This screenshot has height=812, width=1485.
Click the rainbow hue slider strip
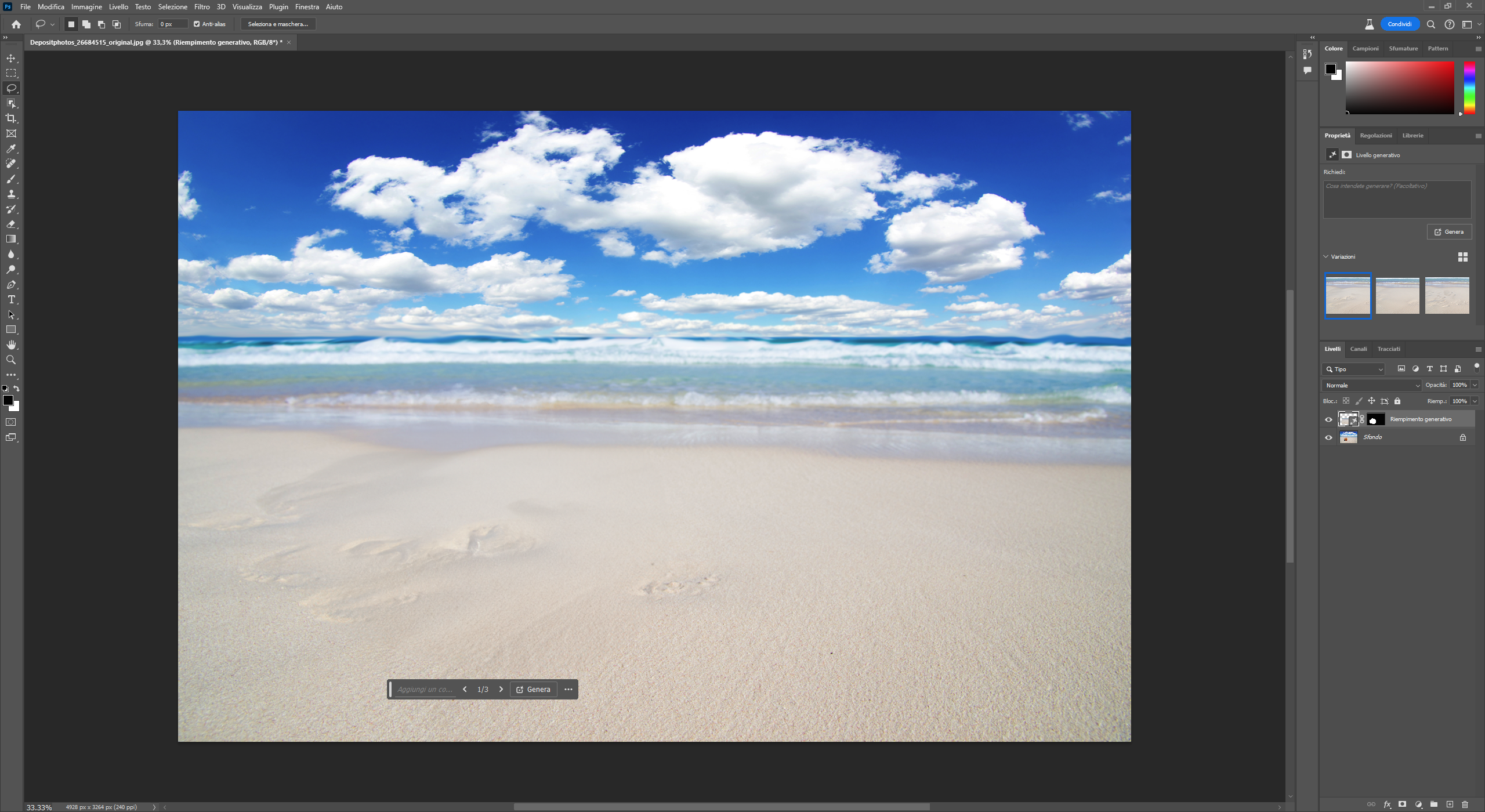1469,88
